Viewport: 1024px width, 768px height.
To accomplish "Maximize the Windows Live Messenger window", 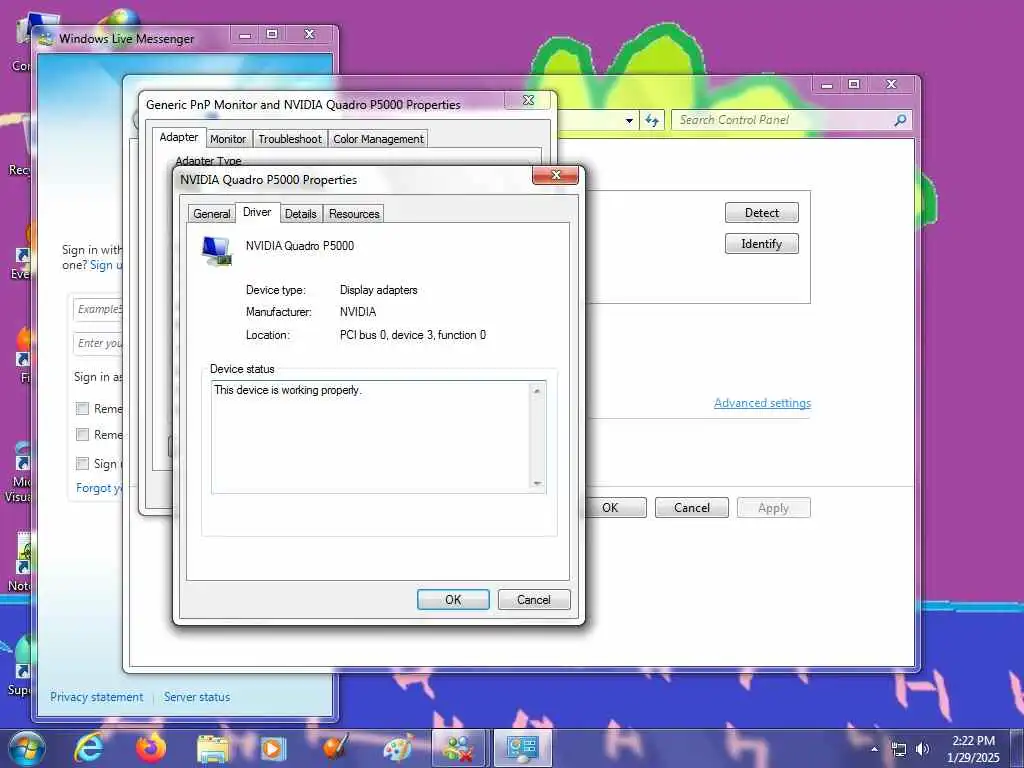I will point(272,34).
